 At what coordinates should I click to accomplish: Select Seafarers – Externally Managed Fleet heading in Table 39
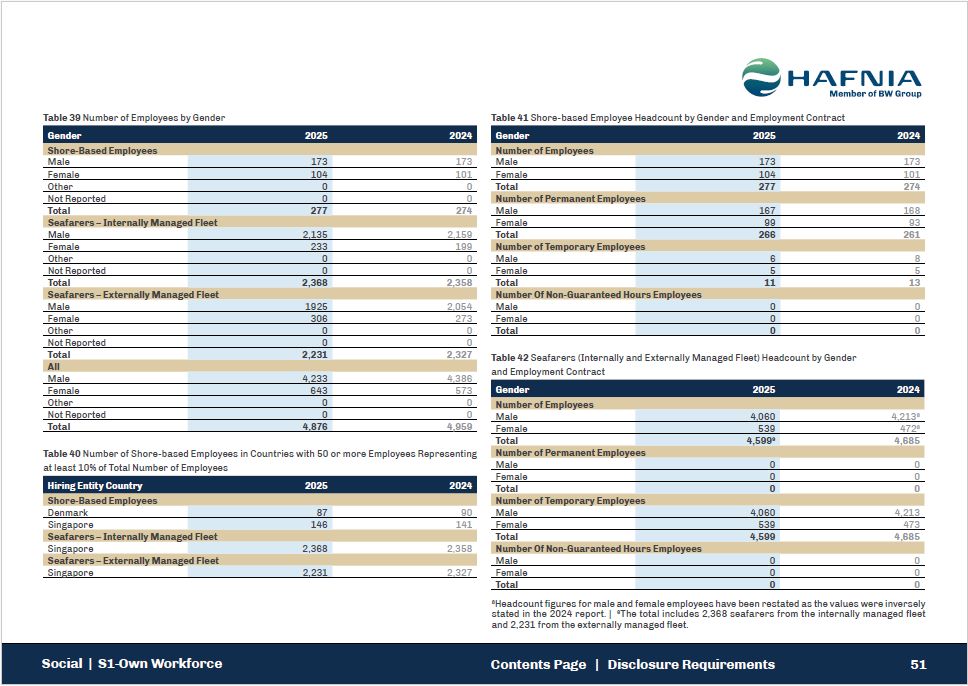click(x=133, y=295)
